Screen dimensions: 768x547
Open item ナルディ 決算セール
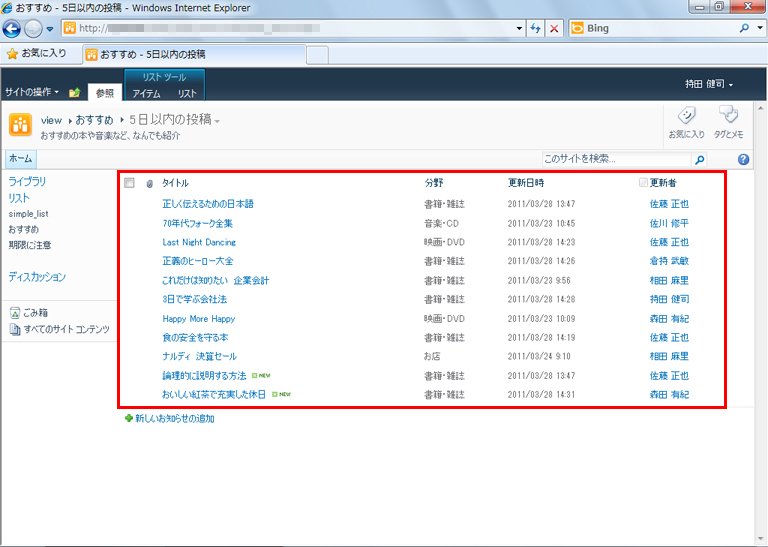[199, 357]
